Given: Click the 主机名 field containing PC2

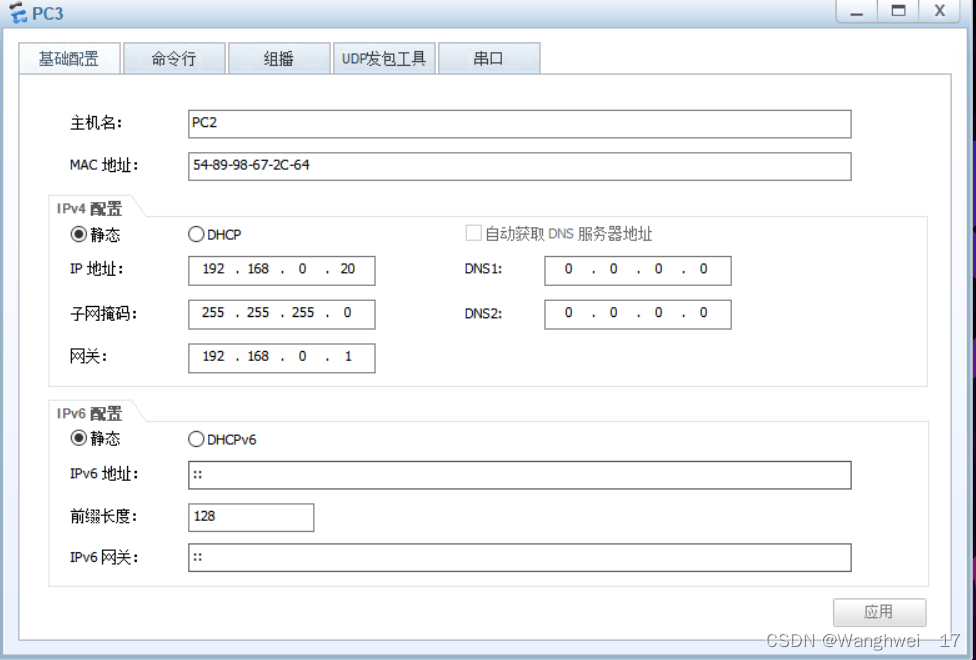Looking at the screenshot, I should [x=520, y=124].
